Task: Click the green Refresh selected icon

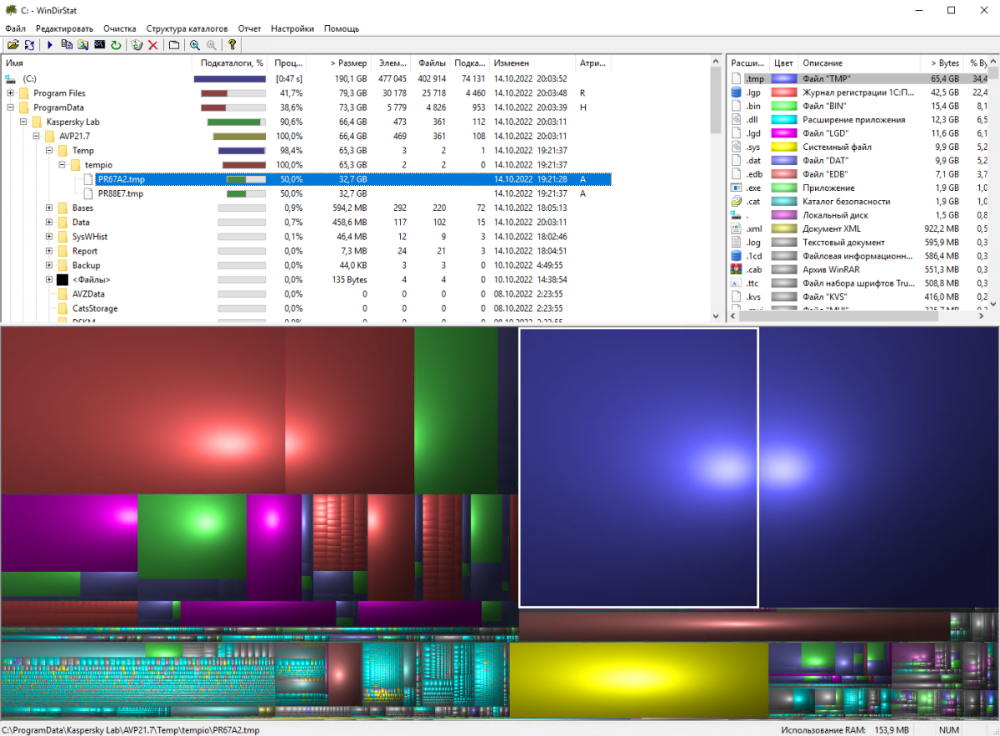Action: coord(116,45)
